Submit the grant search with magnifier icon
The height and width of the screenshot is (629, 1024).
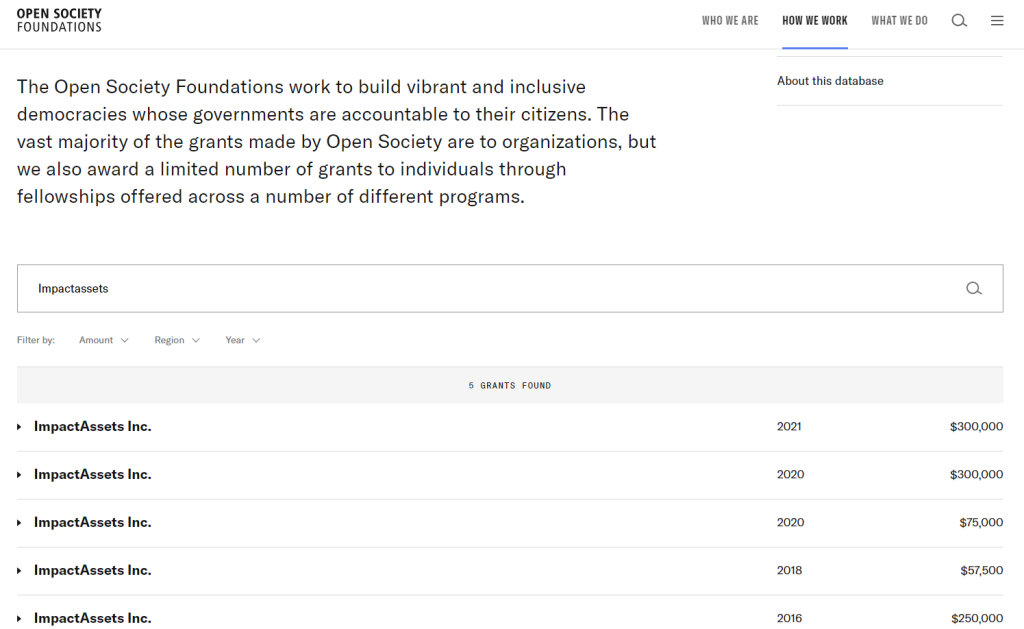point(974,289)
